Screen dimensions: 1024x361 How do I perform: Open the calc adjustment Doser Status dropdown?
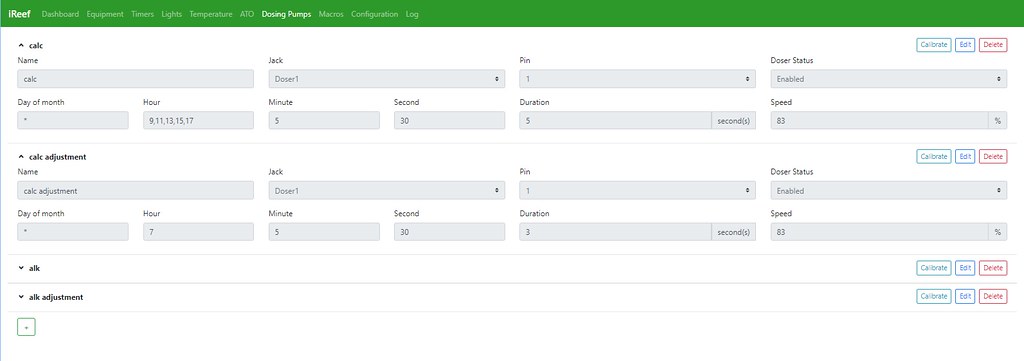(x=889, y=191)
